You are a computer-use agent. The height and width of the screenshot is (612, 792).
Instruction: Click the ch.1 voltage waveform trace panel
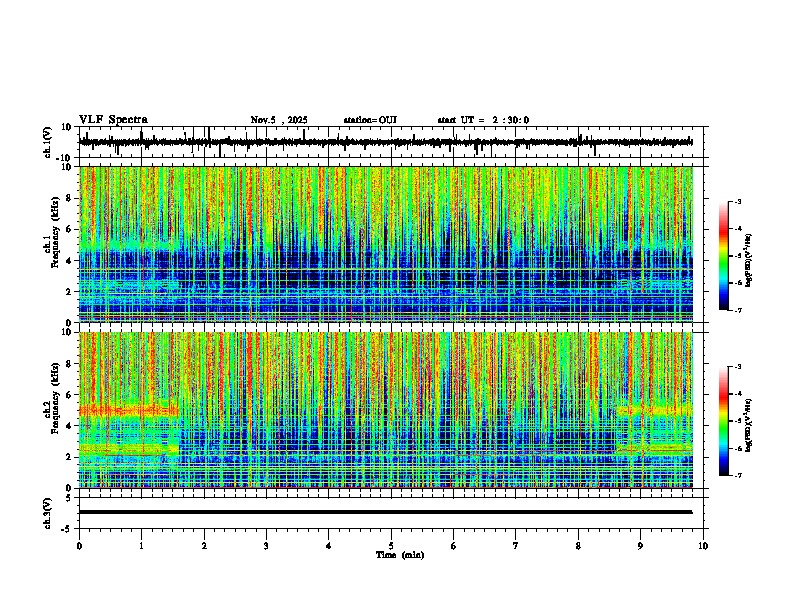coord(391,142)
